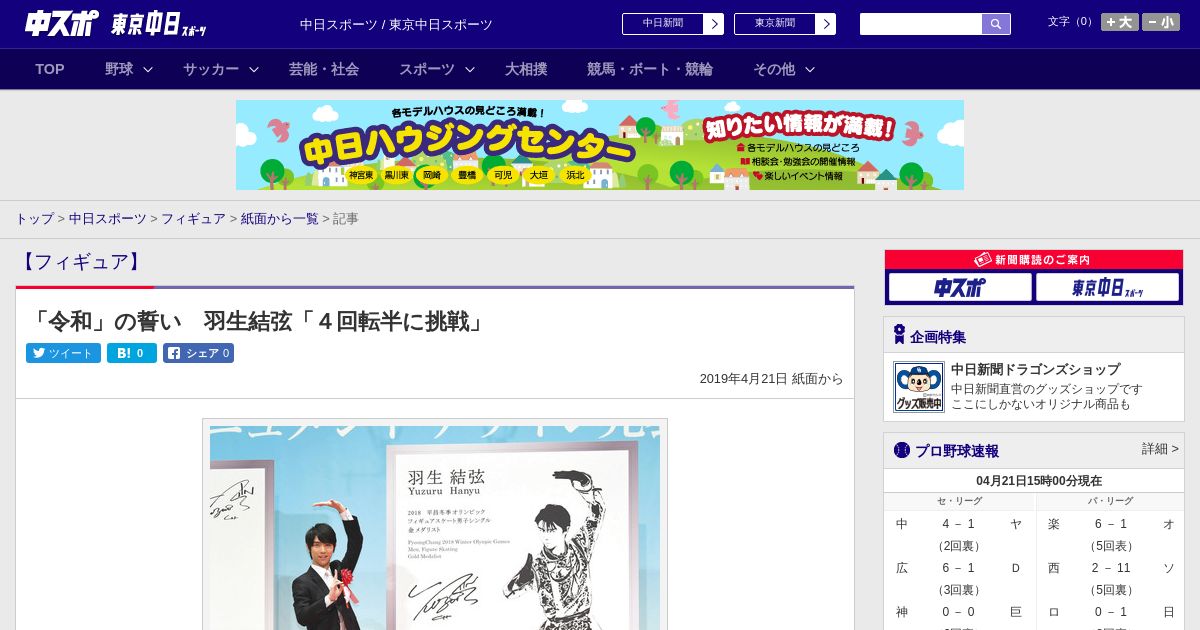Click the 企画特集 ribbon icon
1200x630 pixels.
click(x=899, y=334)
